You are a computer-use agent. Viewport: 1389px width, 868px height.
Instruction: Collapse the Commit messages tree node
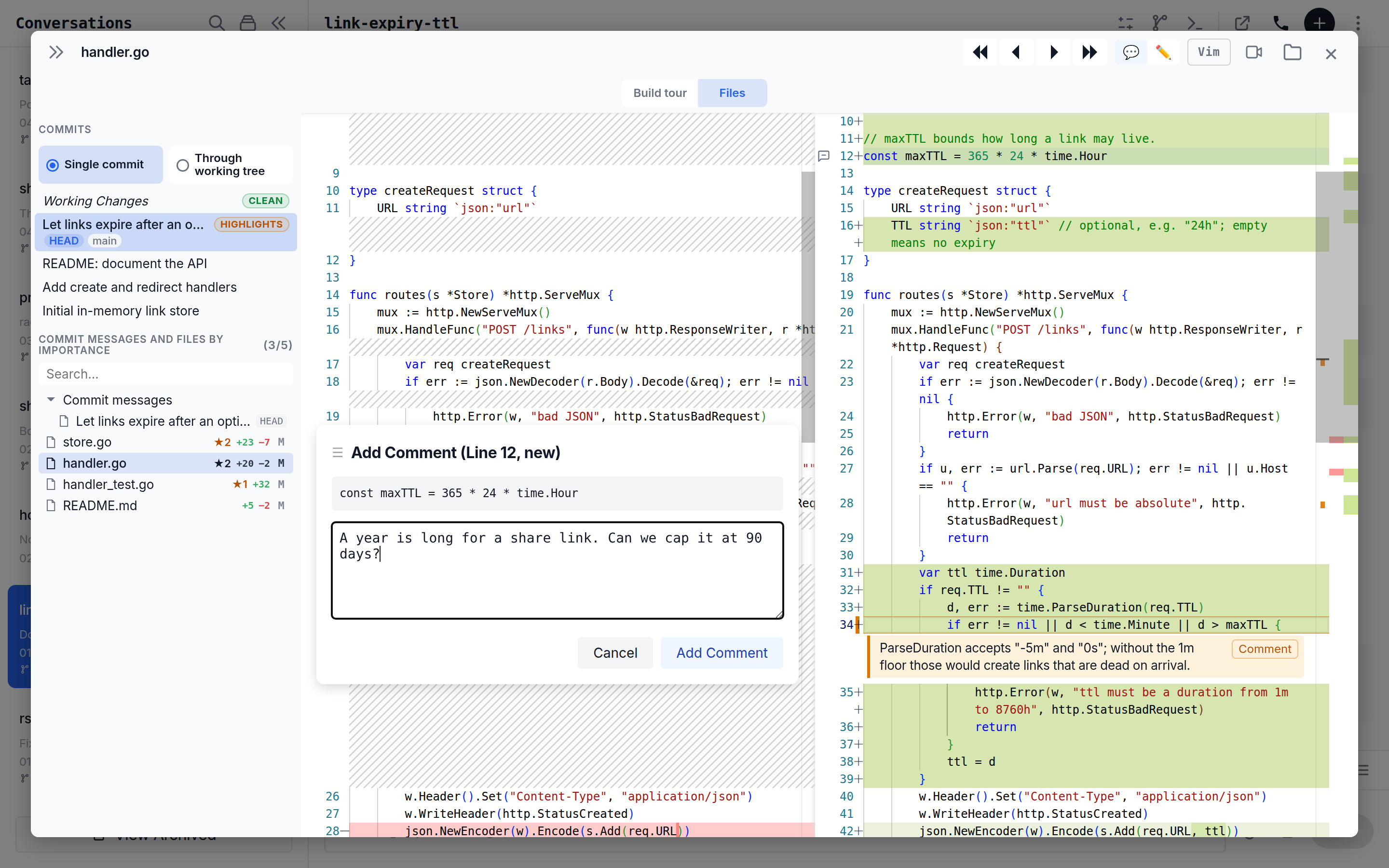51,400
